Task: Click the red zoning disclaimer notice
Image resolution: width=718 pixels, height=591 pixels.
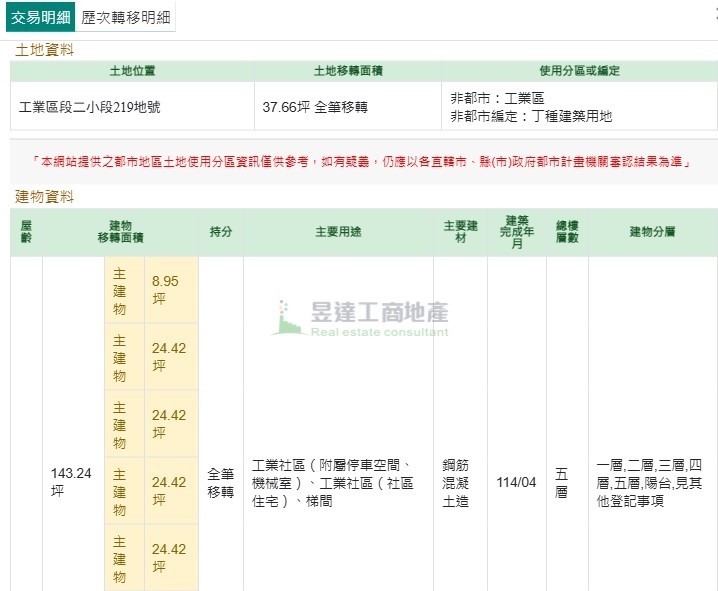Action: (359, 161)
